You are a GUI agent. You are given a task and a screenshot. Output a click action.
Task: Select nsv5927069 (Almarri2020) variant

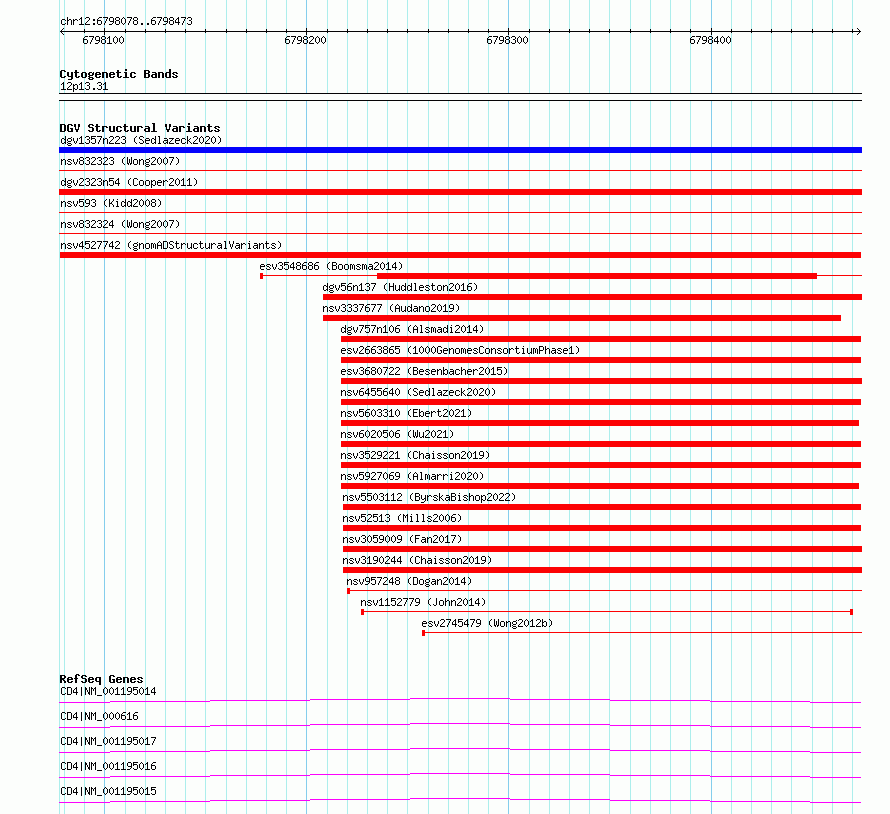click(412, 476)
